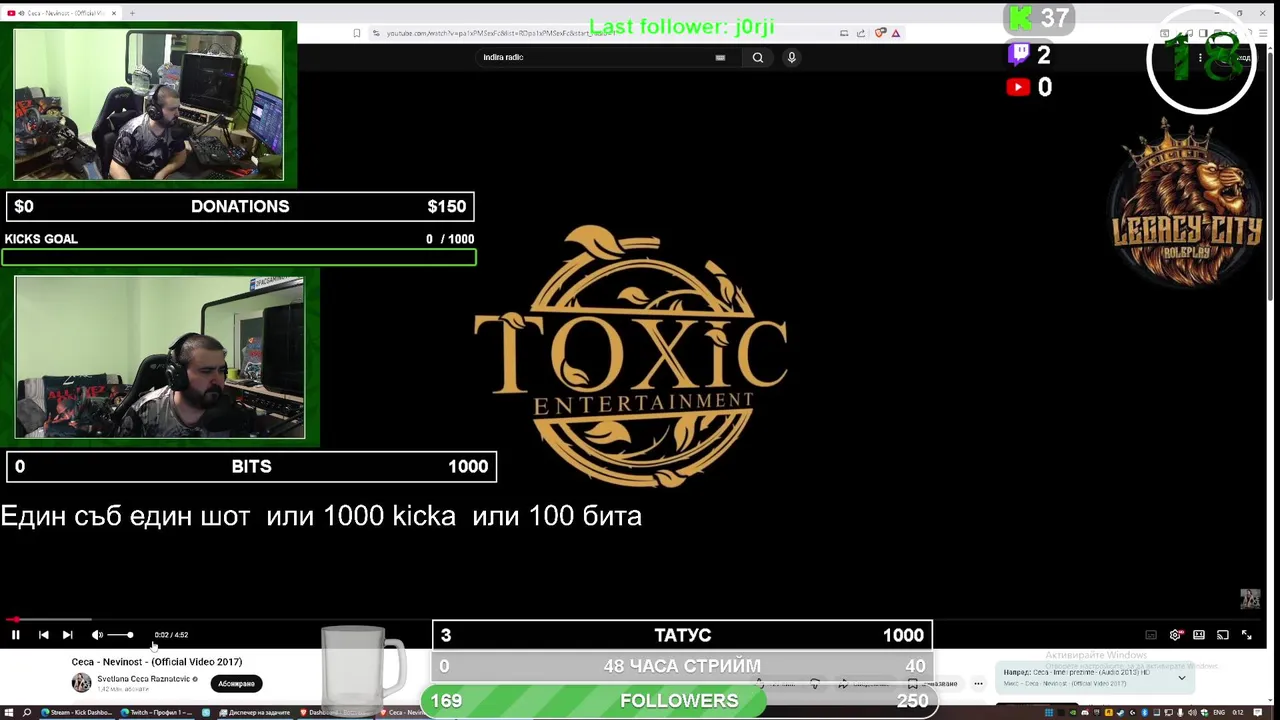This screenshot has height=720, width=1280.
Task: Open the Brave Rewards triangle icon
Action: click(896, 33)
